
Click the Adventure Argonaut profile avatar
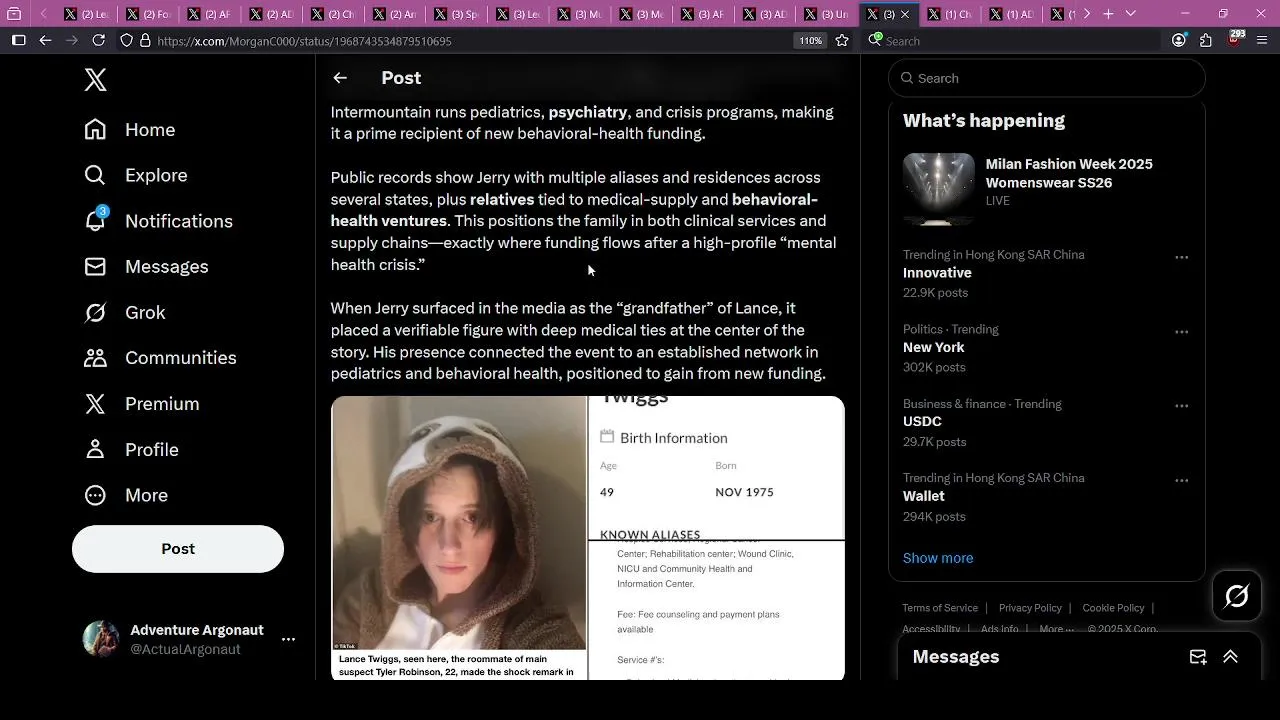(x=100, y=639)
